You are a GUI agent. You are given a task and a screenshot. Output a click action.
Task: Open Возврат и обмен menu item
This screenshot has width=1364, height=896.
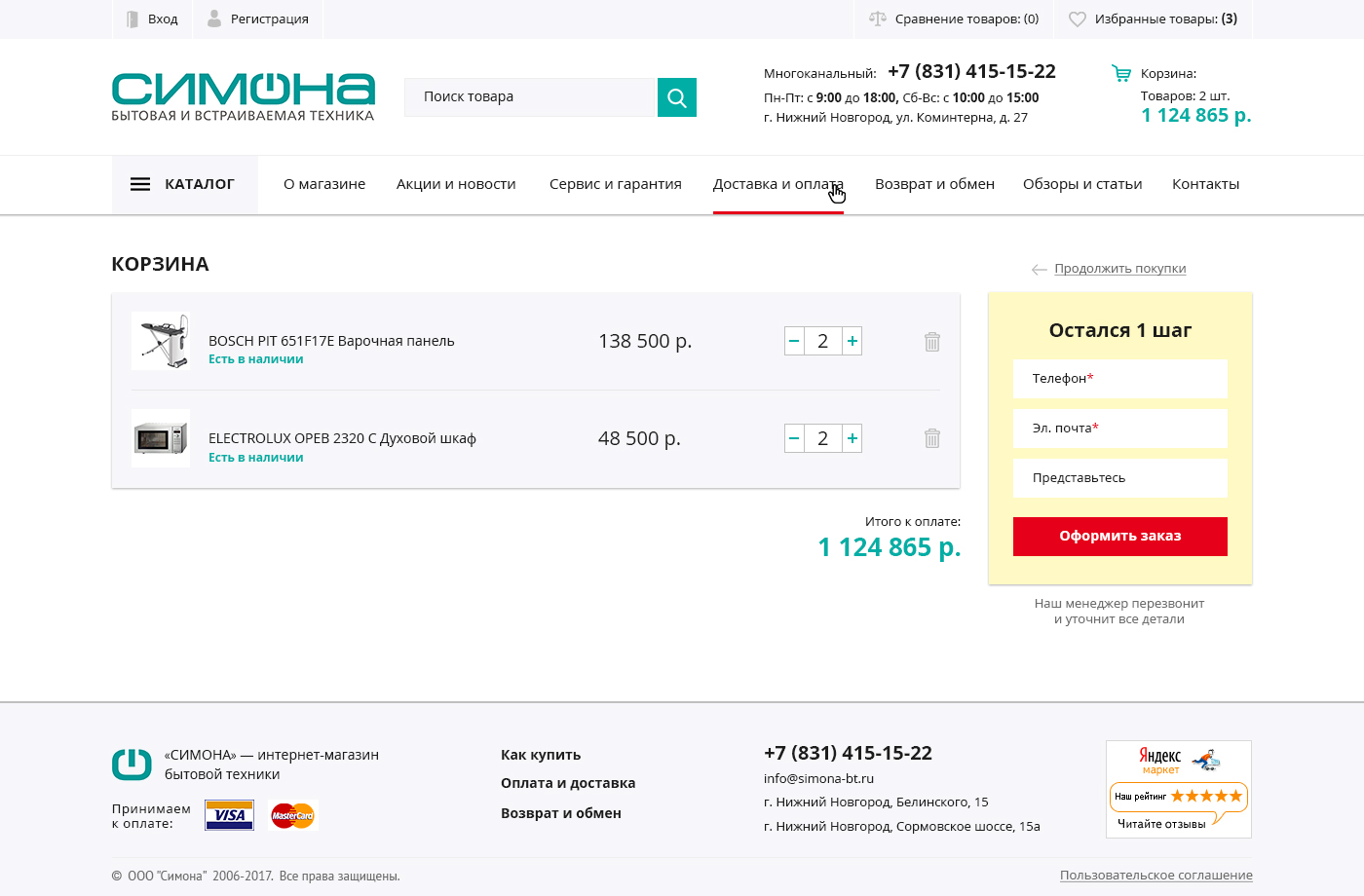pos(935,184)
